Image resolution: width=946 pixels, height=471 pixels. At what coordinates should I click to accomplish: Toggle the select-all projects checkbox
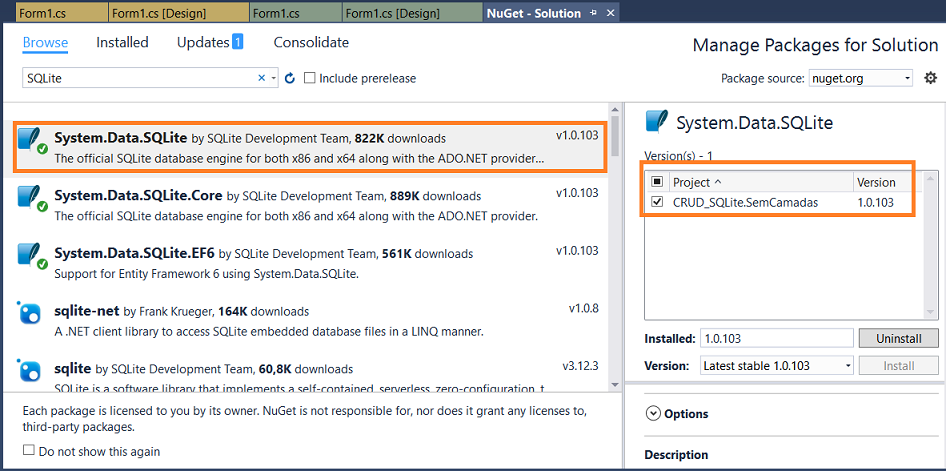tap(658, 182)
